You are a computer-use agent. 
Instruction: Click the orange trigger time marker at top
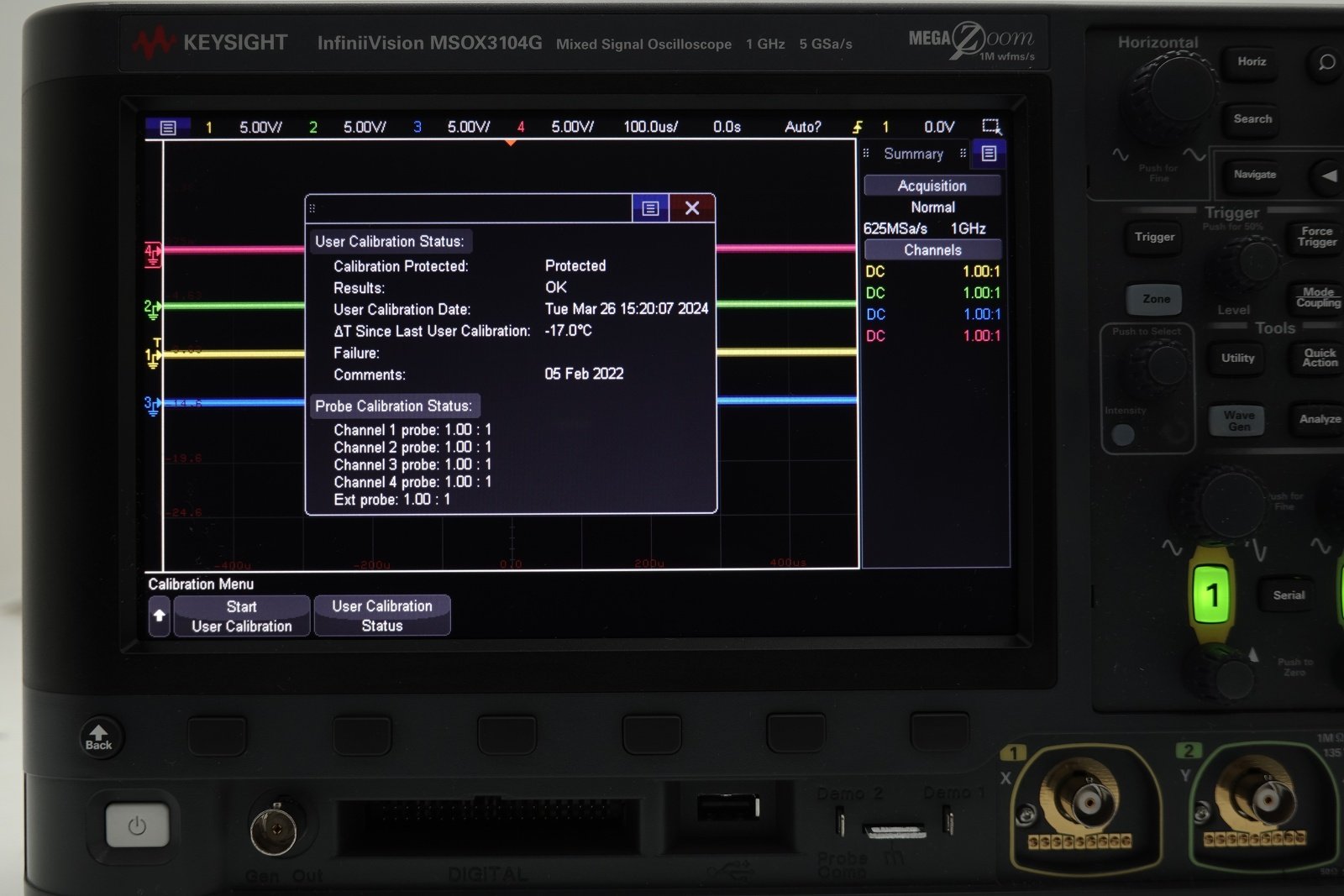point(510,142)
